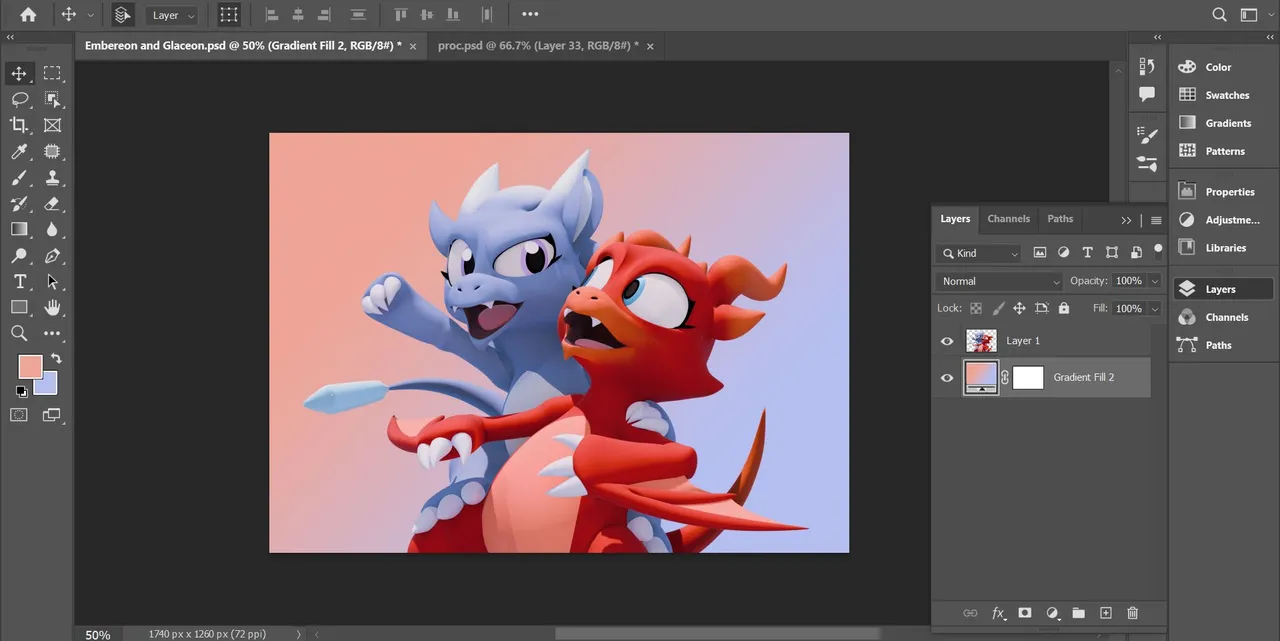The width and height of the screenshot is (1280, 641).
Task: Open the Move tool preset picker arrow
Action: click(x=91, y=15)
